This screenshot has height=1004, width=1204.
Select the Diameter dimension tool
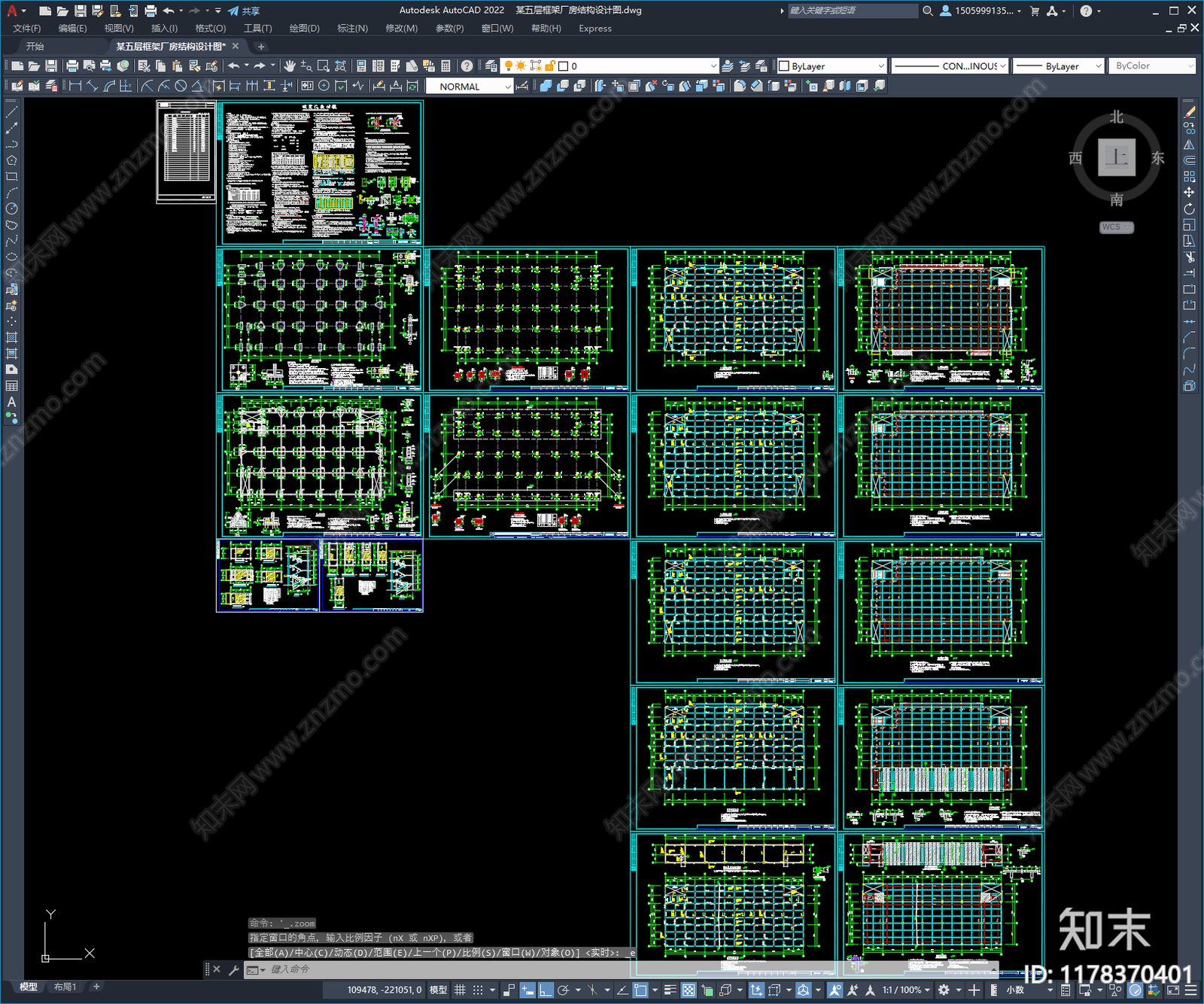[x=181, y=86]
